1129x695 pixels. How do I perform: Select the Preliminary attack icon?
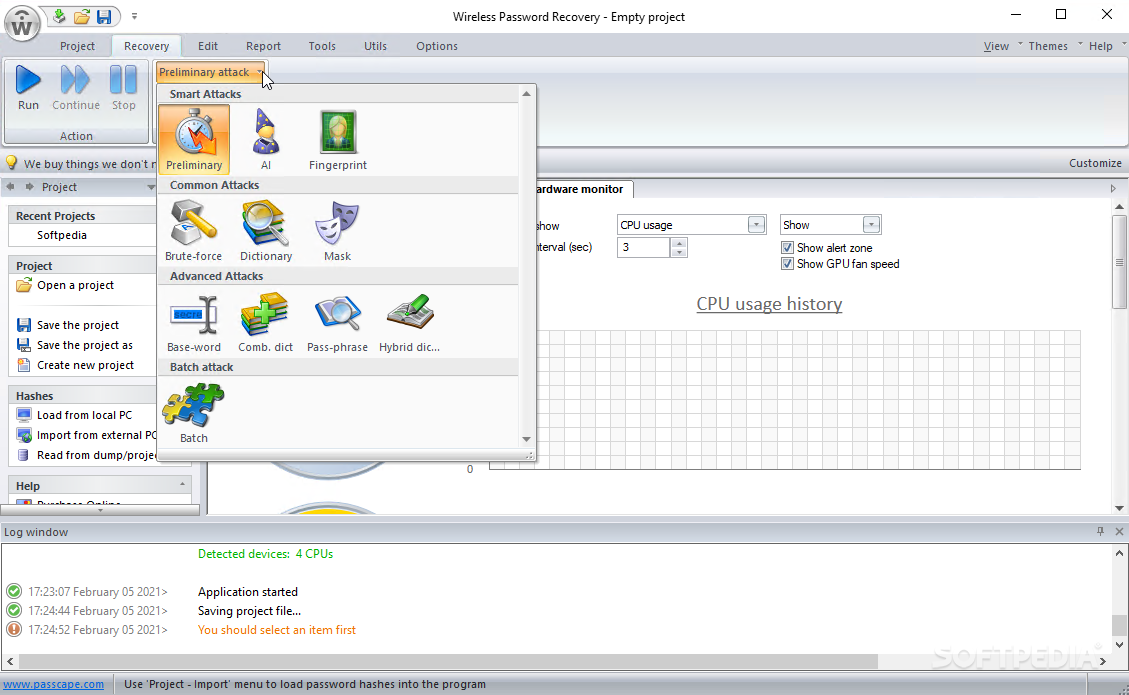point(194,139)
